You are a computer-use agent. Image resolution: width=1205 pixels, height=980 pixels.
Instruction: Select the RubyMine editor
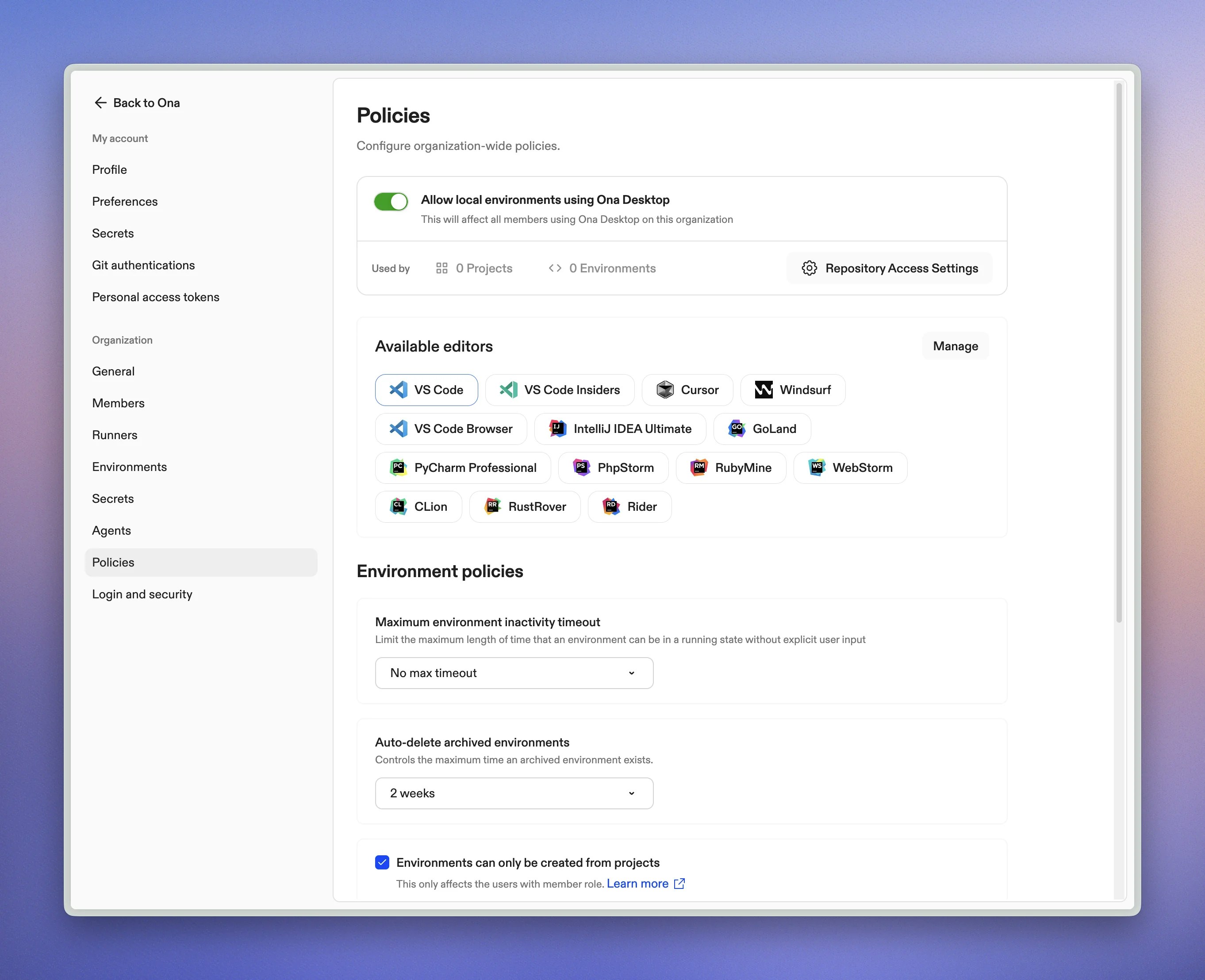(731, 467)
